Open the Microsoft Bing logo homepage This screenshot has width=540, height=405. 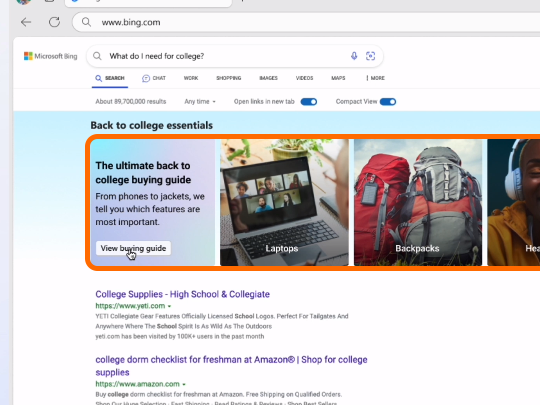51,56
